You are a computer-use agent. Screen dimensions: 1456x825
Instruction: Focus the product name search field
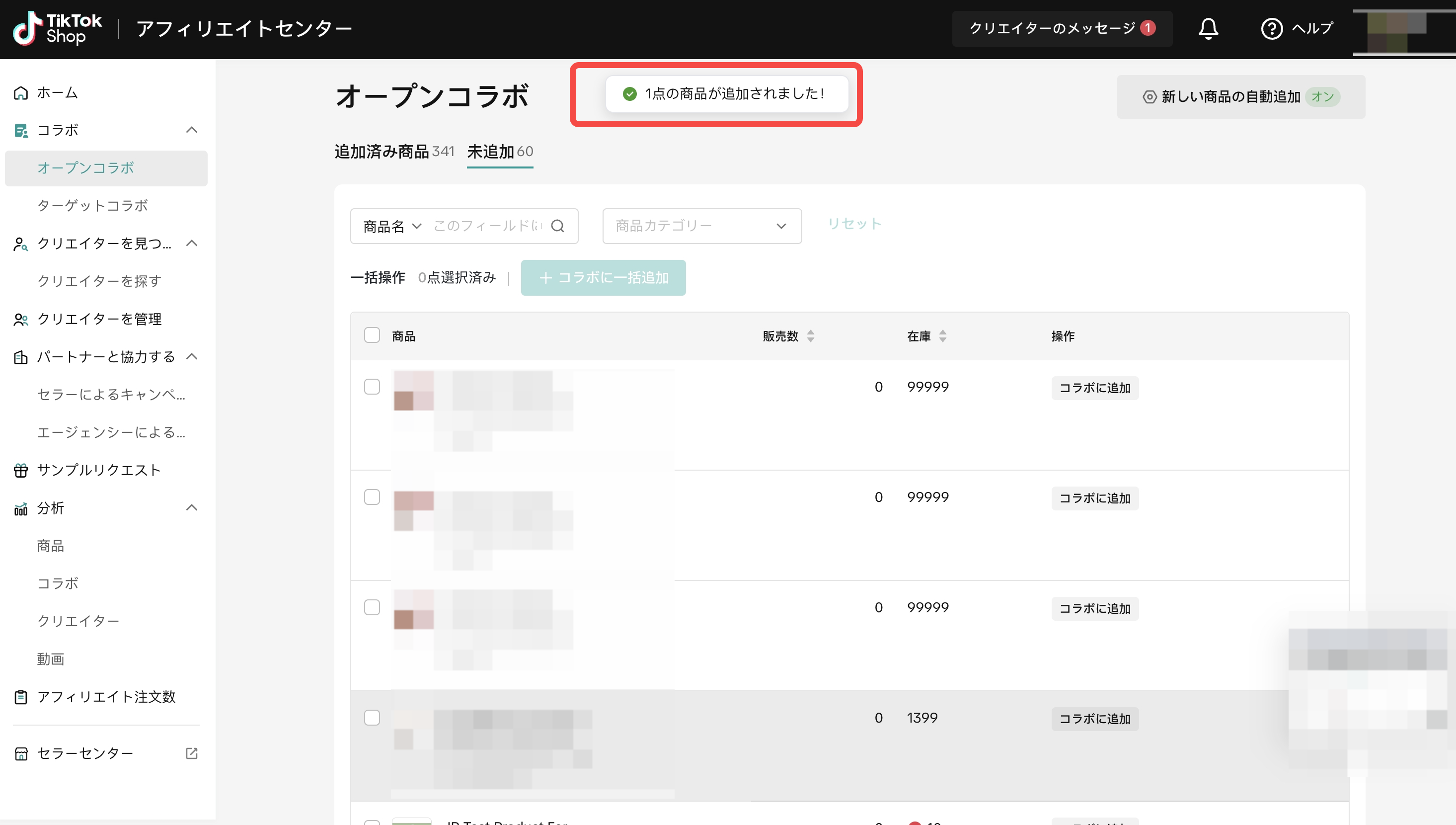488,226
